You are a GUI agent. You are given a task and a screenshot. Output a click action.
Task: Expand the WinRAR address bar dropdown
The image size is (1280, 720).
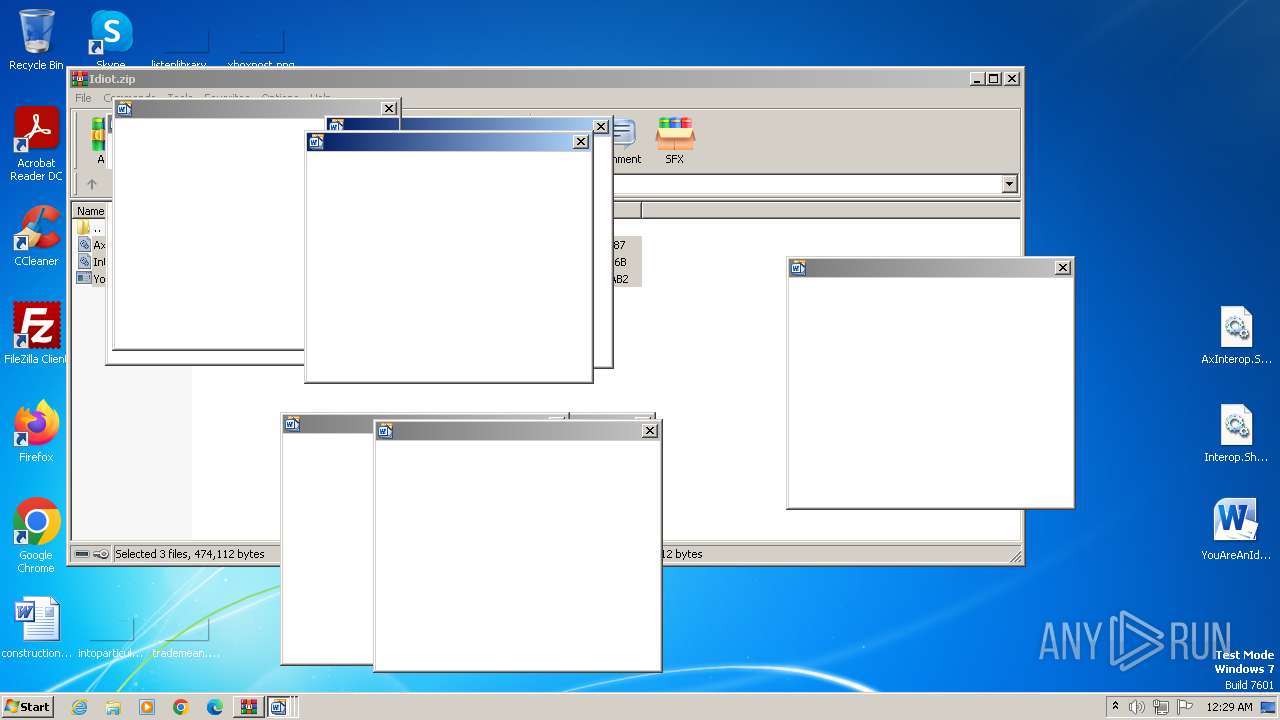1009,184
